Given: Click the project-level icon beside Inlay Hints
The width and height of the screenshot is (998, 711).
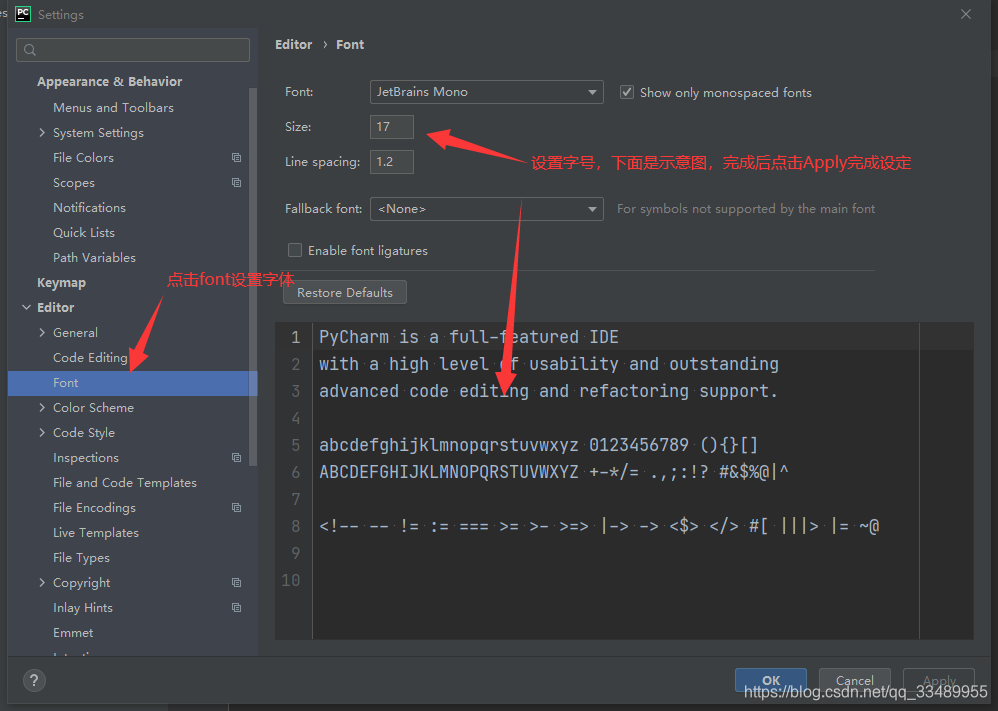Looking at the screenshot, I should tap(236, 607).
